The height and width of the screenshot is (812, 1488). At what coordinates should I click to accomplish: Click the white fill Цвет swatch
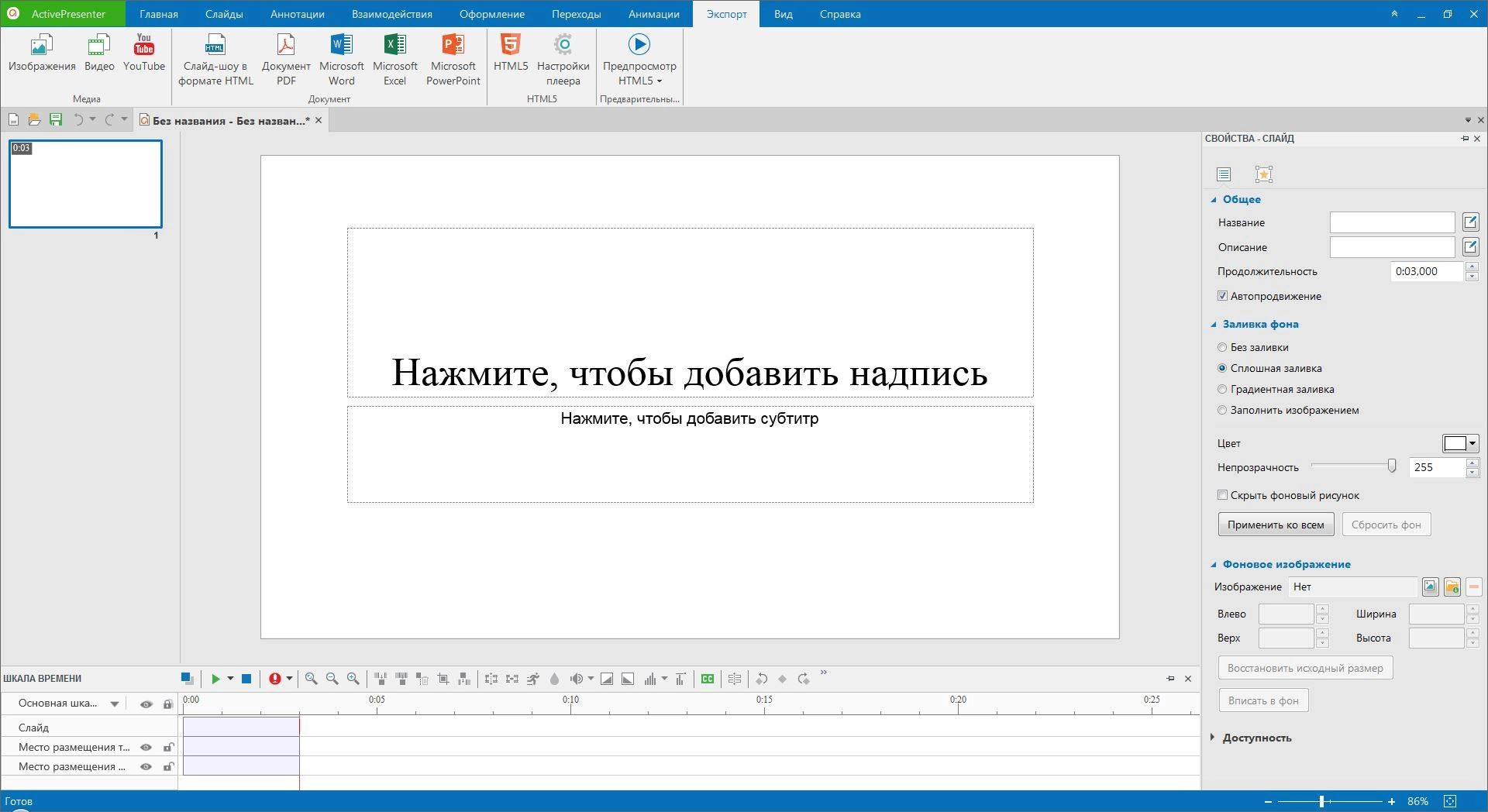click(1455, 443)
